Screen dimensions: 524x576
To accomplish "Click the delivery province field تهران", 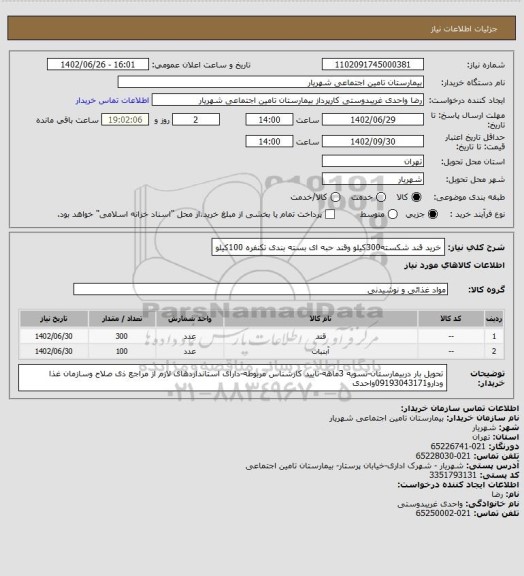I will [373, 161].
